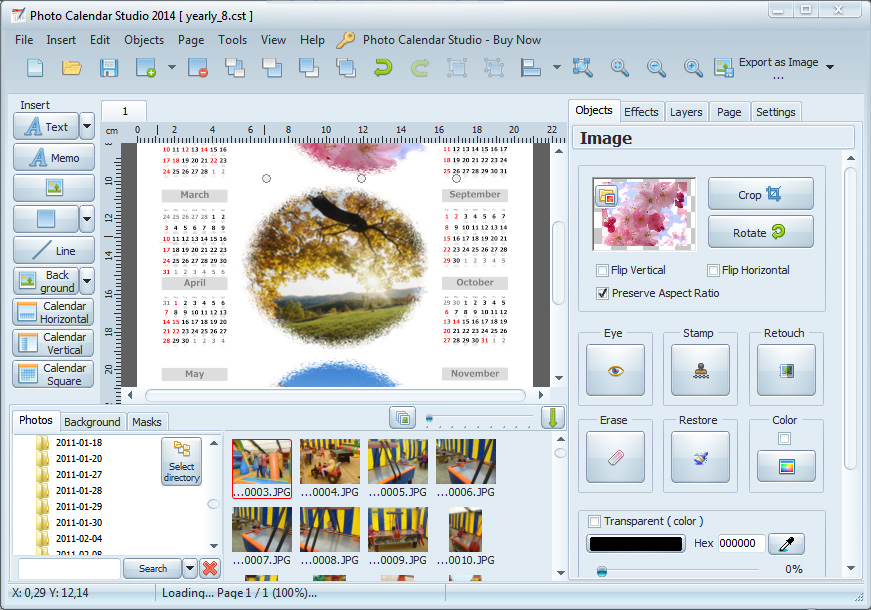Click the Select directory button

click(x=181, y=462)
